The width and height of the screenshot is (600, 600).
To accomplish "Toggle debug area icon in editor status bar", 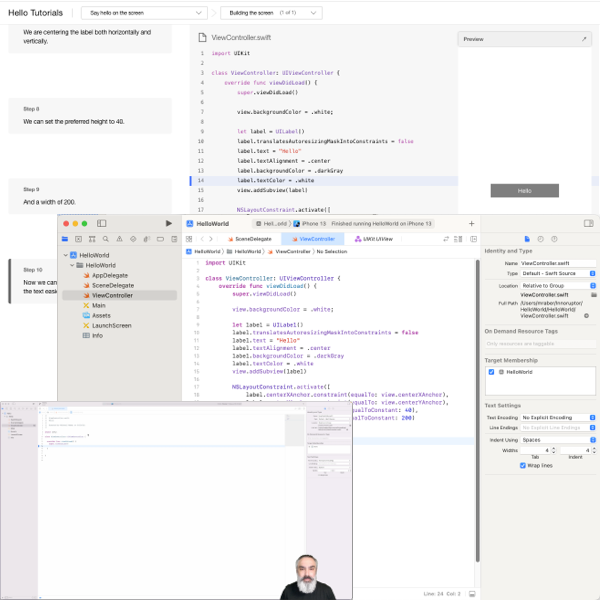I will [x=472, y=594].
